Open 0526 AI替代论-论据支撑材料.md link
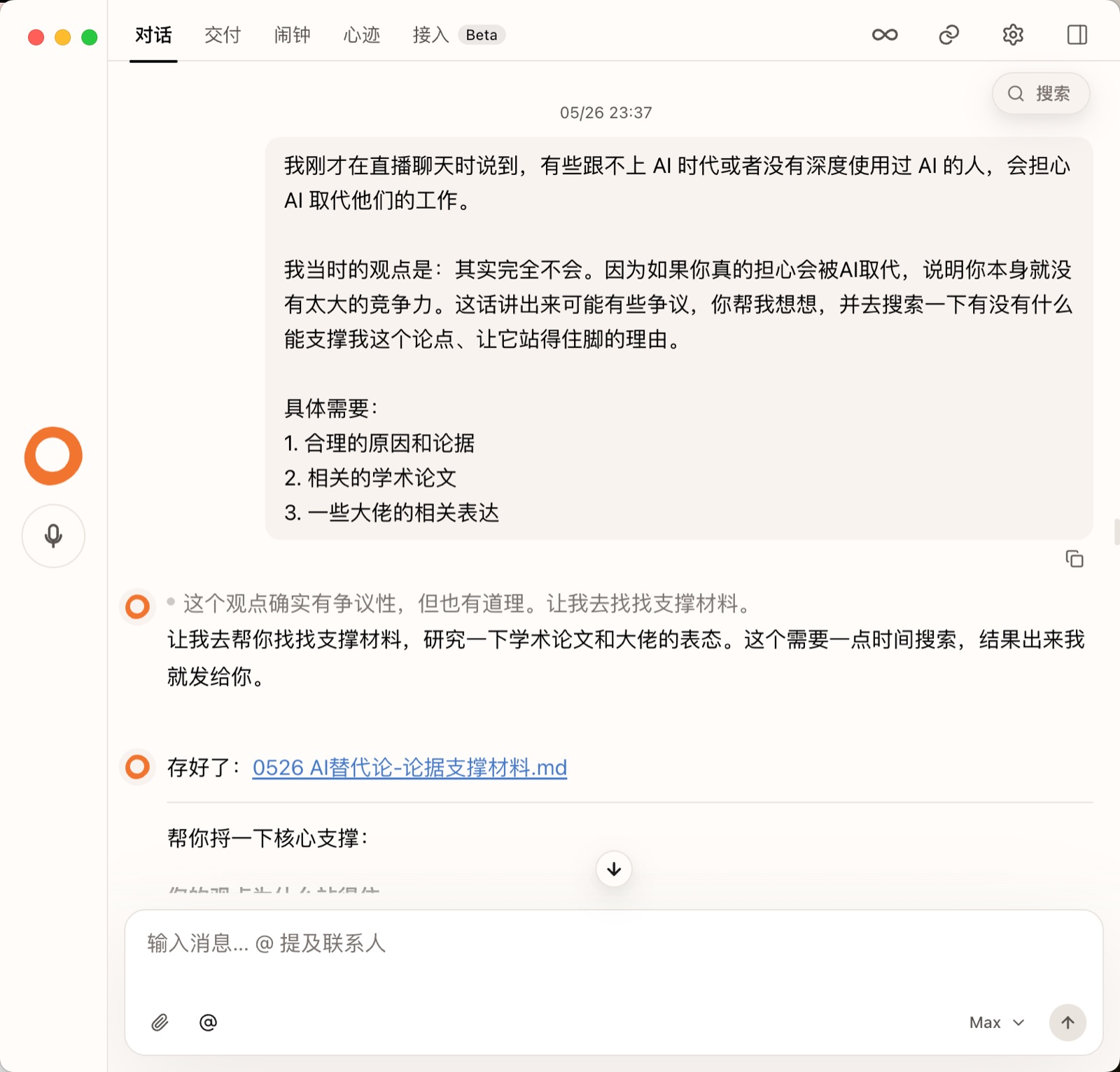Image resolution: width=1120 pixels, height=1072 pixels. coord(409,767)
